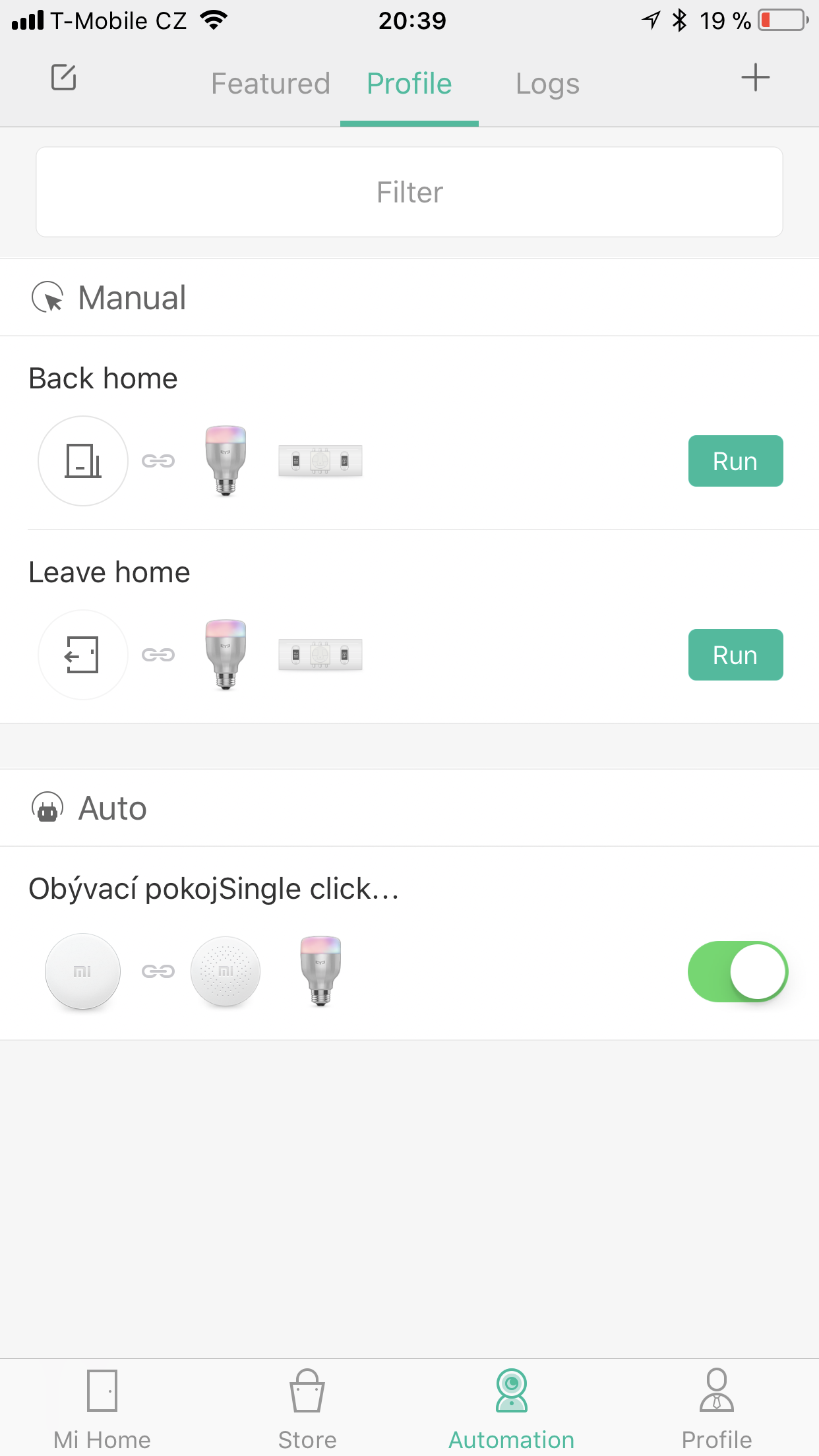Screen dimensions: 819x1456
Task: Tap the Leave home exit icon
Action: [83, 655]
